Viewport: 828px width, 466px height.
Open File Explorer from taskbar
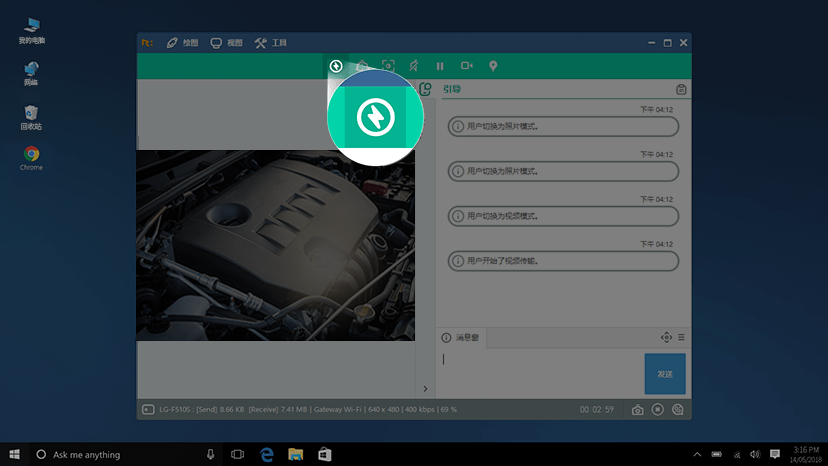pyautogui.click(x=296, y=454)
